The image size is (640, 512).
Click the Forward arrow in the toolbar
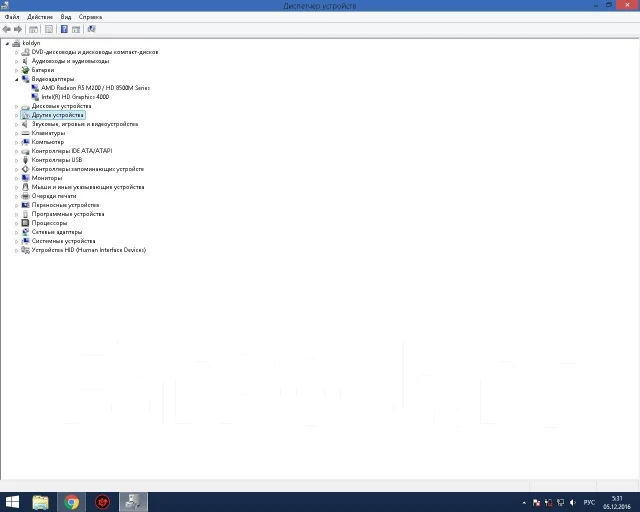[x=18, y=29]
